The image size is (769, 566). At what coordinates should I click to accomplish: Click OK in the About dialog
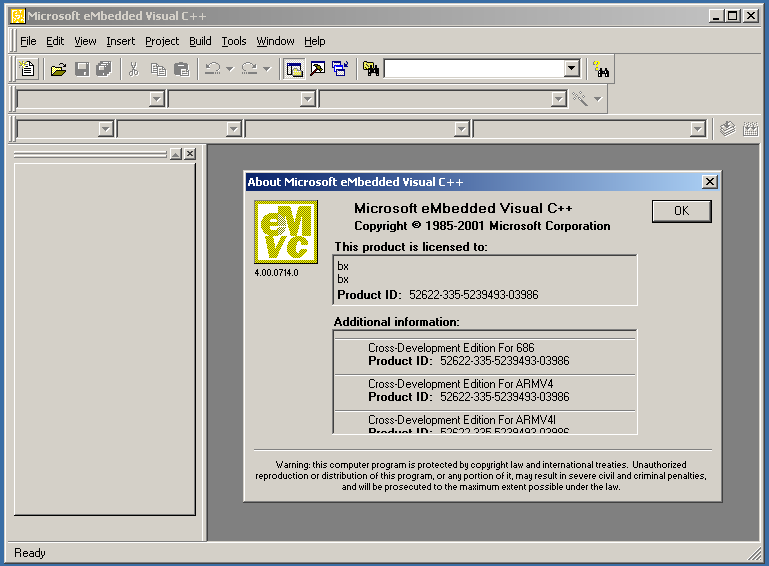[x=681, y=211]
